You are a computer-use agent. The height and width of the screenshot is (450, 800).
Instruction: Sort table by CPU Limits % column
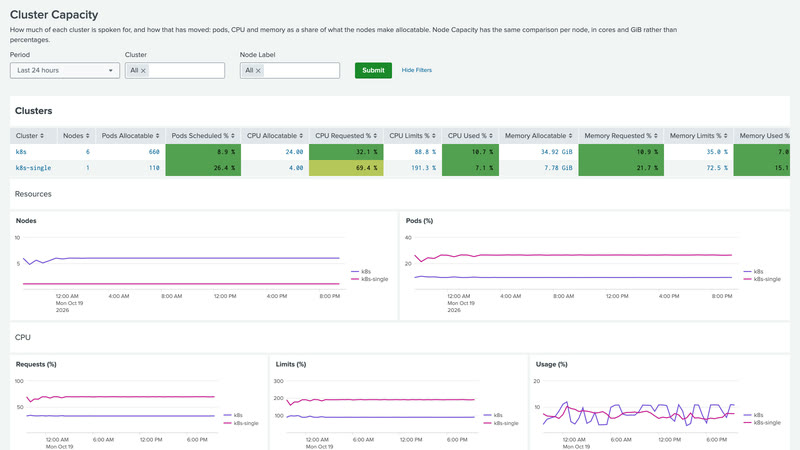412,136
